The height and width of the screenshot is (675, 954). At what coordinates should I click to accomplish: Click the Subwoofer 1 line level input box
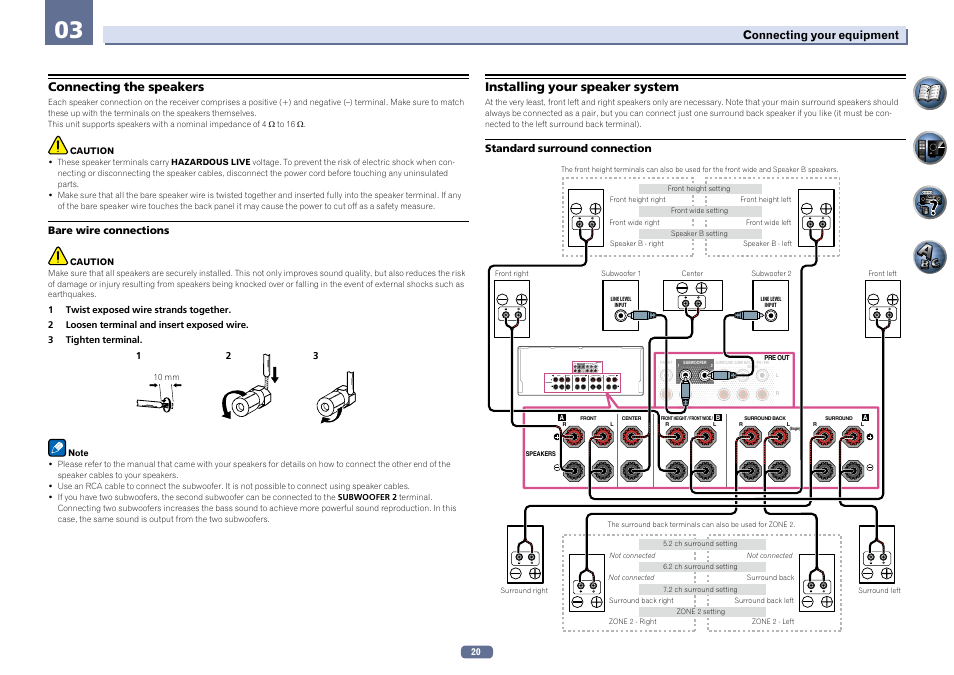620,306
